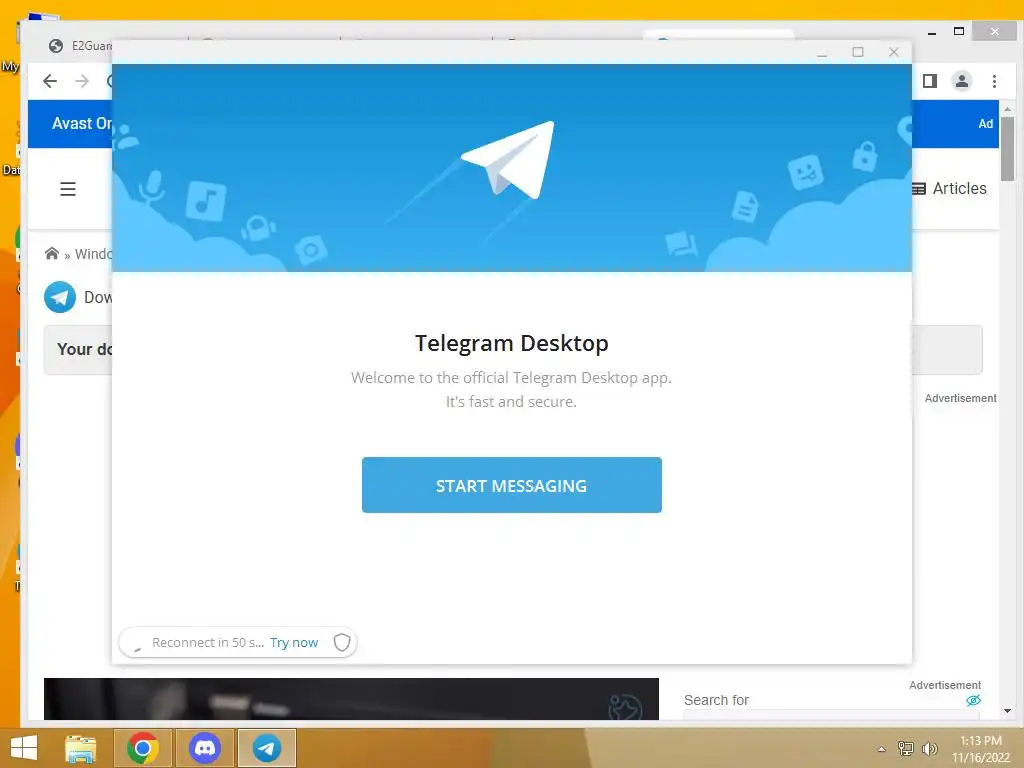
Task: Click scrollbar down arrow in Chrome
Action: point(1007,711)
